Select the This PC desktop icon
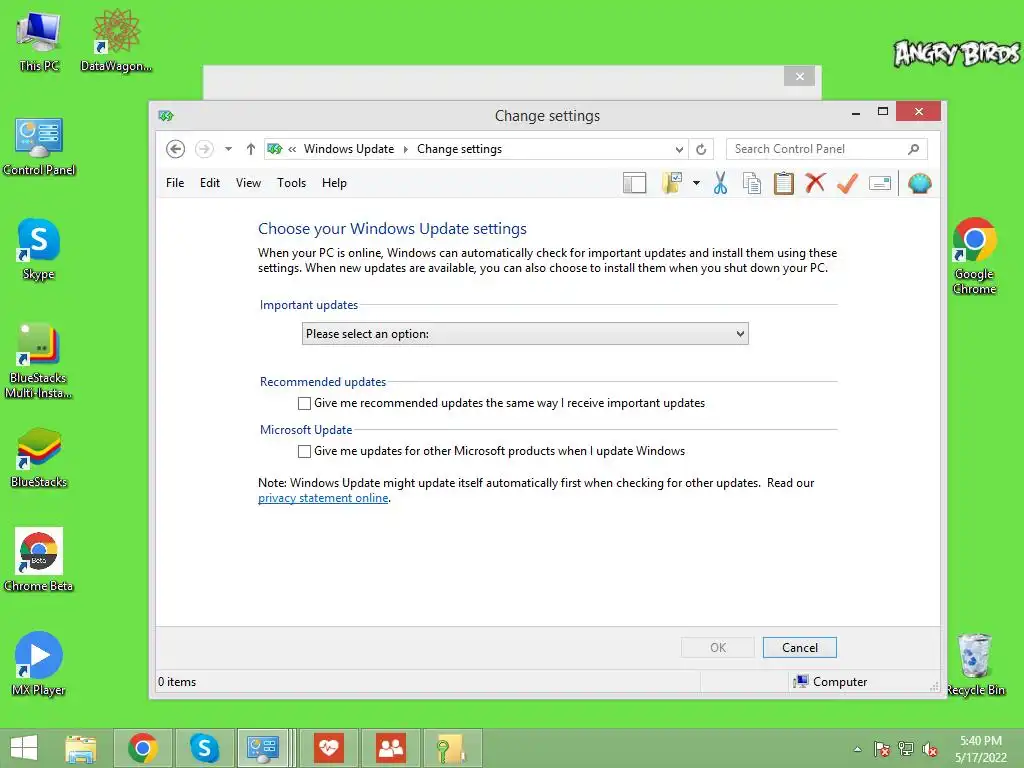 39,42
